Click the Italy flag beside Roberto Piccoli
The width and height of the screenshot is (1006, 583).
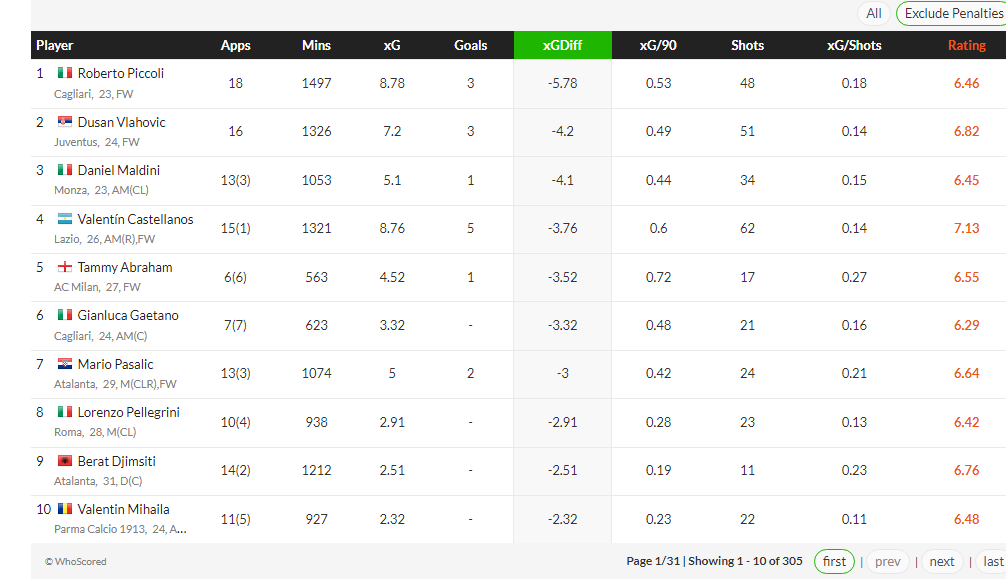tap(65, 73)
